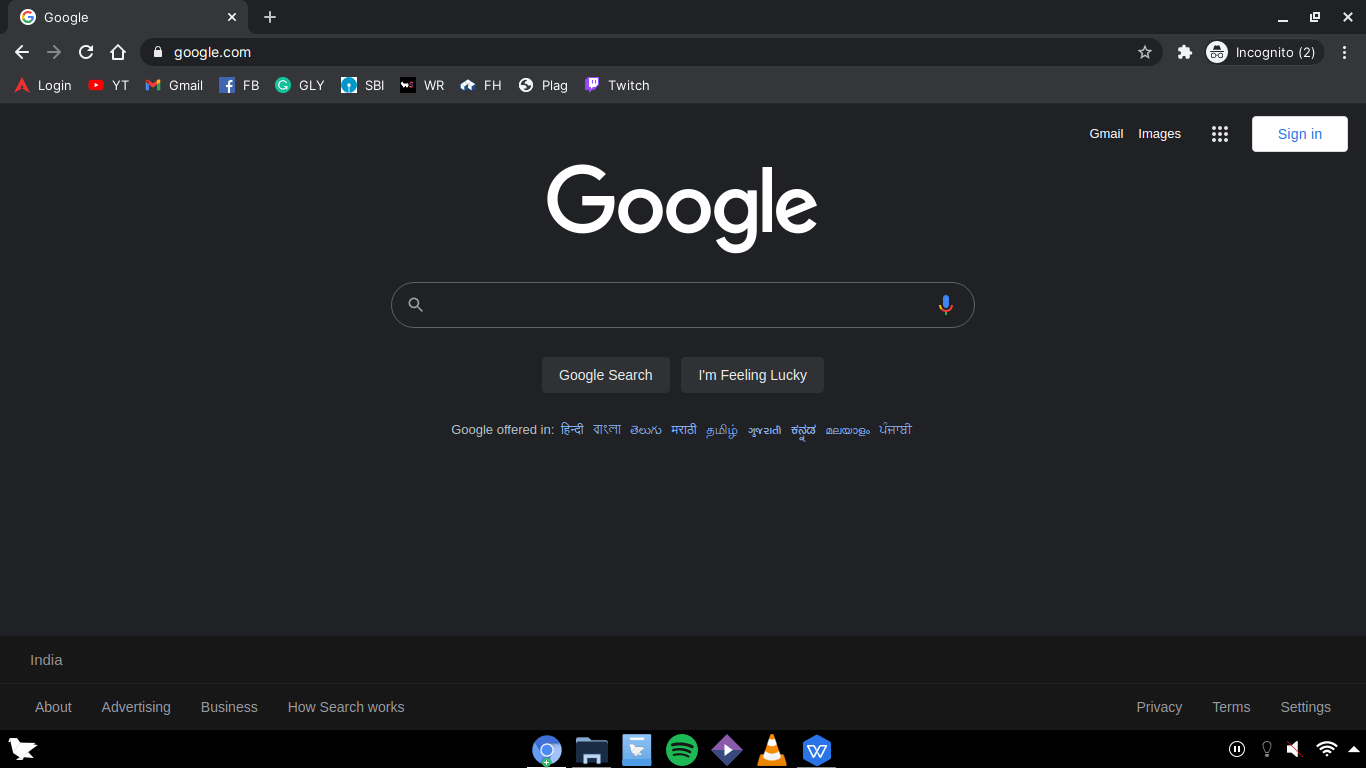Click the Sign in button
This screenshot has height=768, width=1366.
pyautogui.click(x=1300, y=134)
